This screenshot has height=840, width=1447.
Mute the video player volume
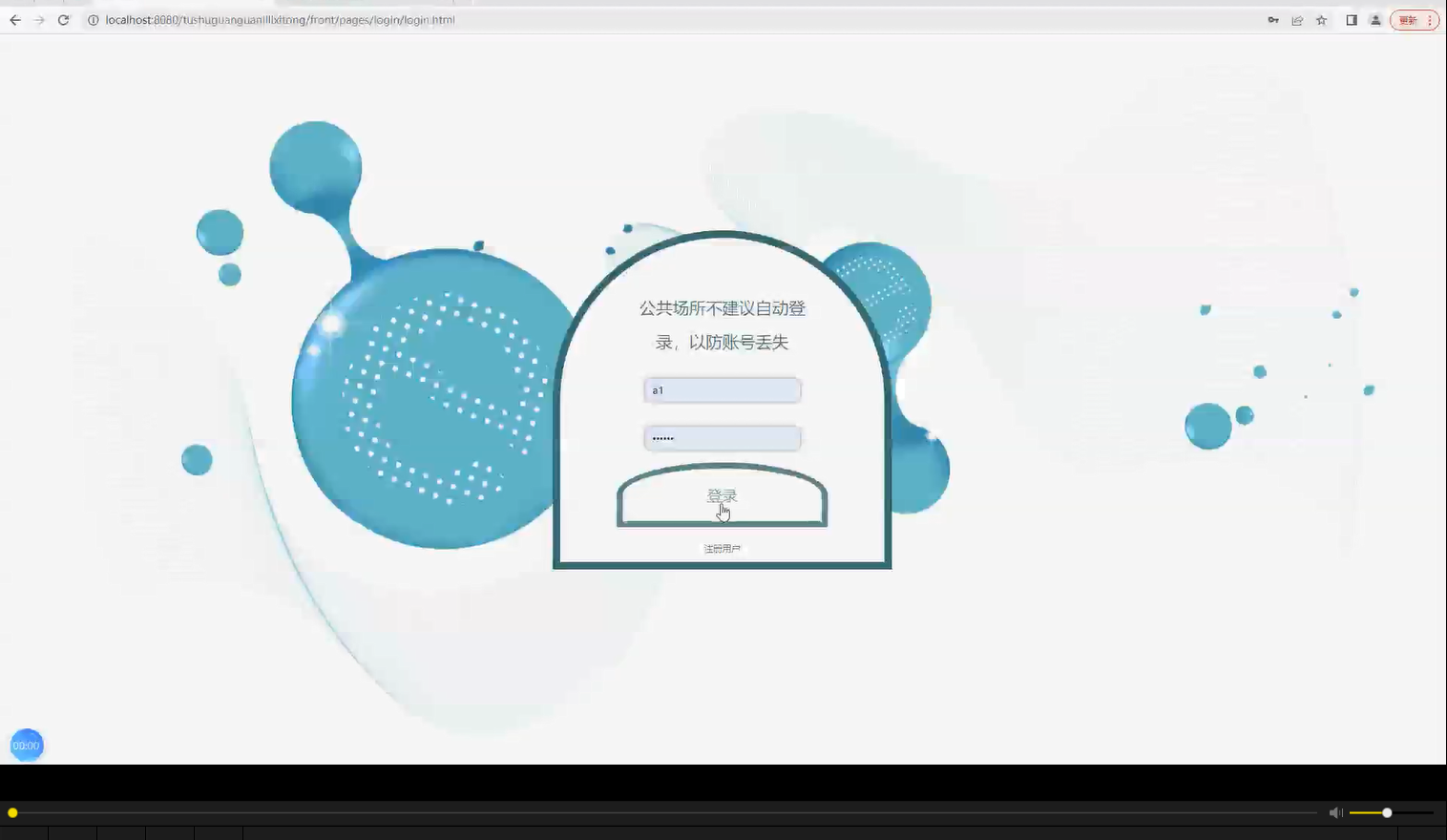(1335, 812)
